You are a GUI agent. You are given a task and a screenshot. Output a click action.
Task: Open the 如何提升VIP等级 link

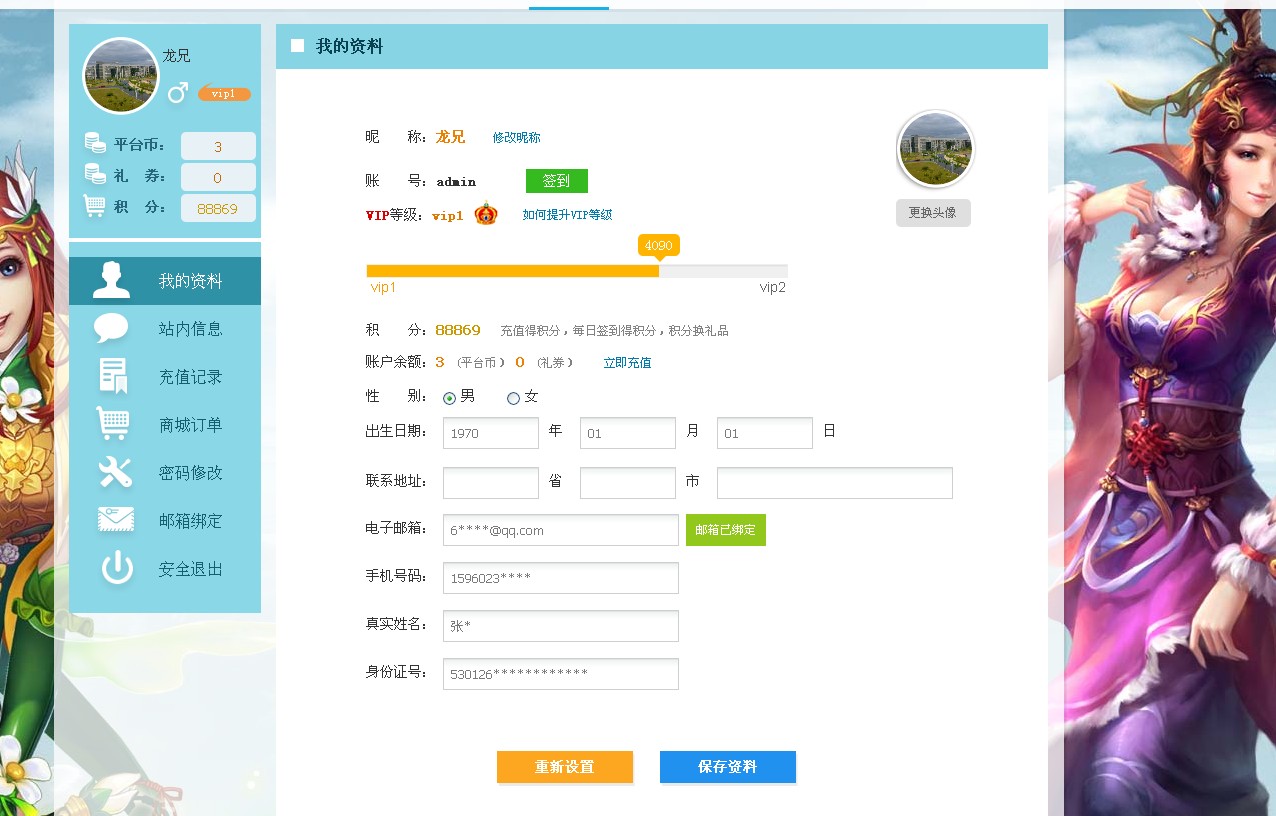tap(567, 215)
